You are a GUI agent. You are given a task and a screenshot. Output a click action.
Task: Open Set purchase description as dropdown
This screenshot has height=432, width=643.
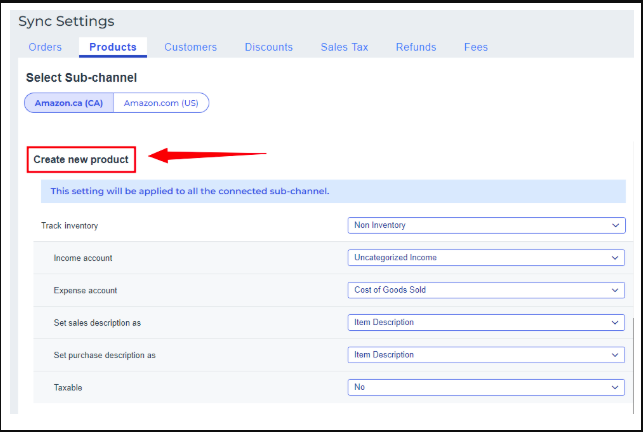(487, 354)
